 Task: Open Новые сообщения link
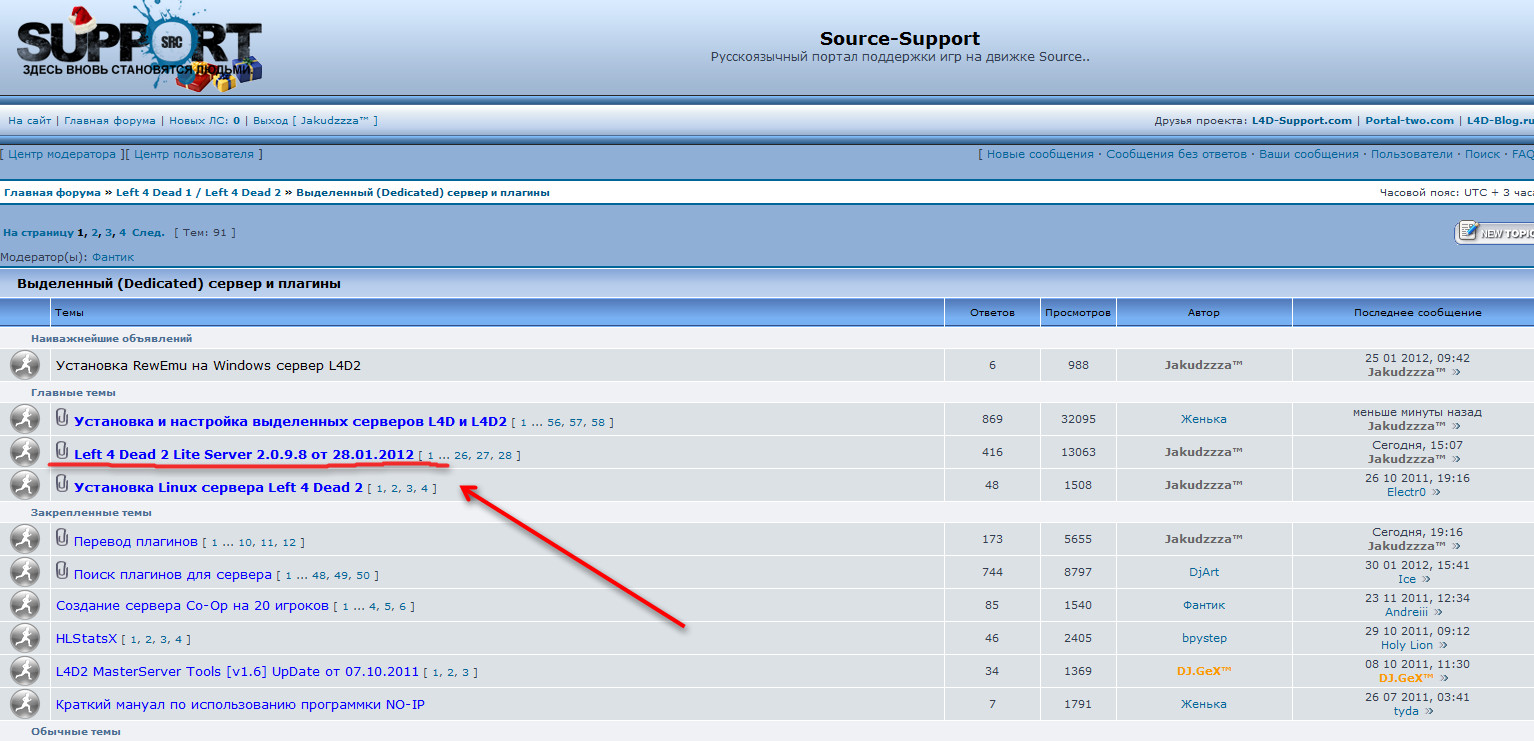pos(1040,154)
